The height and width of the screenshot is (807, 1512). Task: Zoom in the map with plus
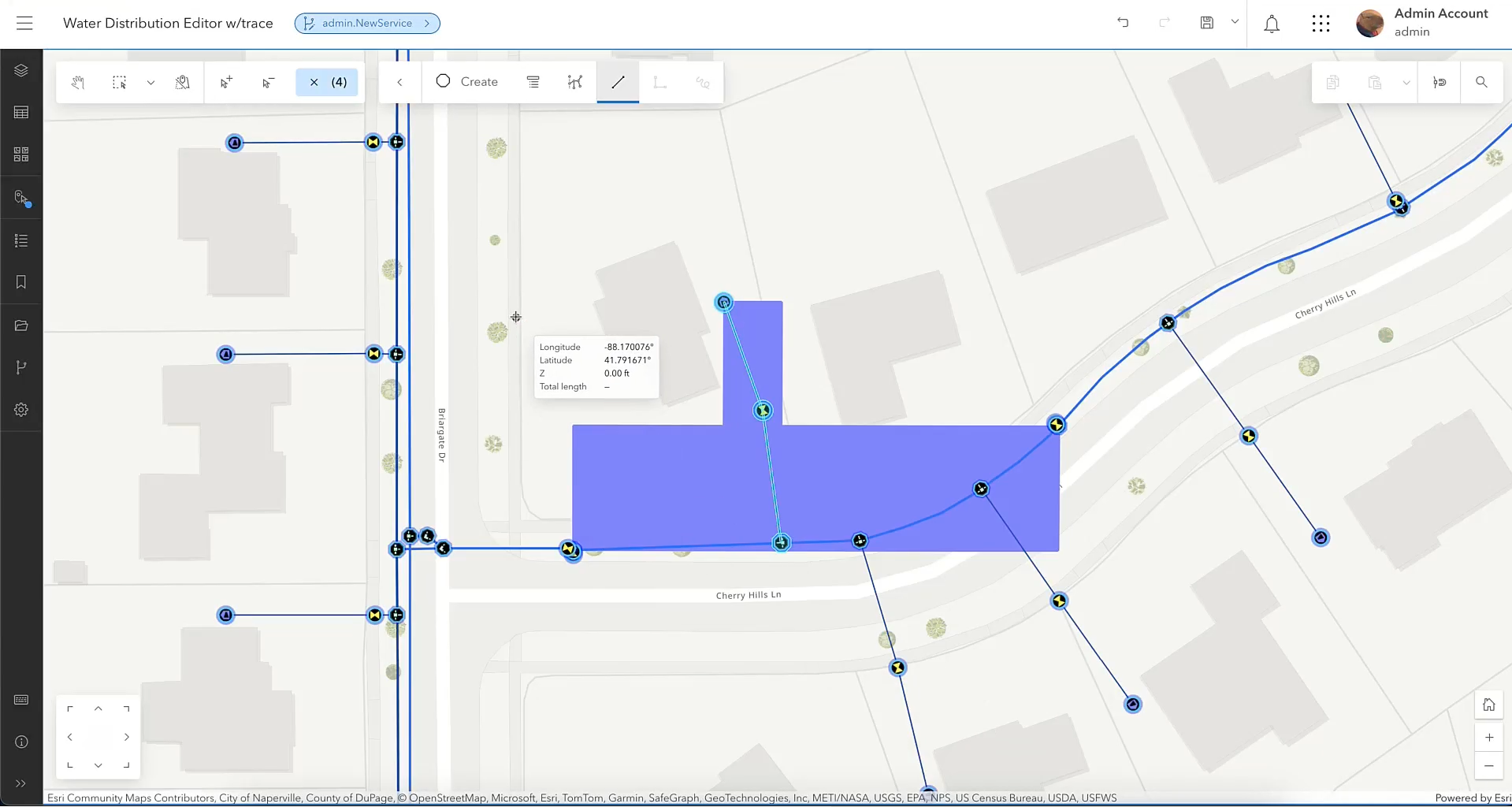(1489, 738)
